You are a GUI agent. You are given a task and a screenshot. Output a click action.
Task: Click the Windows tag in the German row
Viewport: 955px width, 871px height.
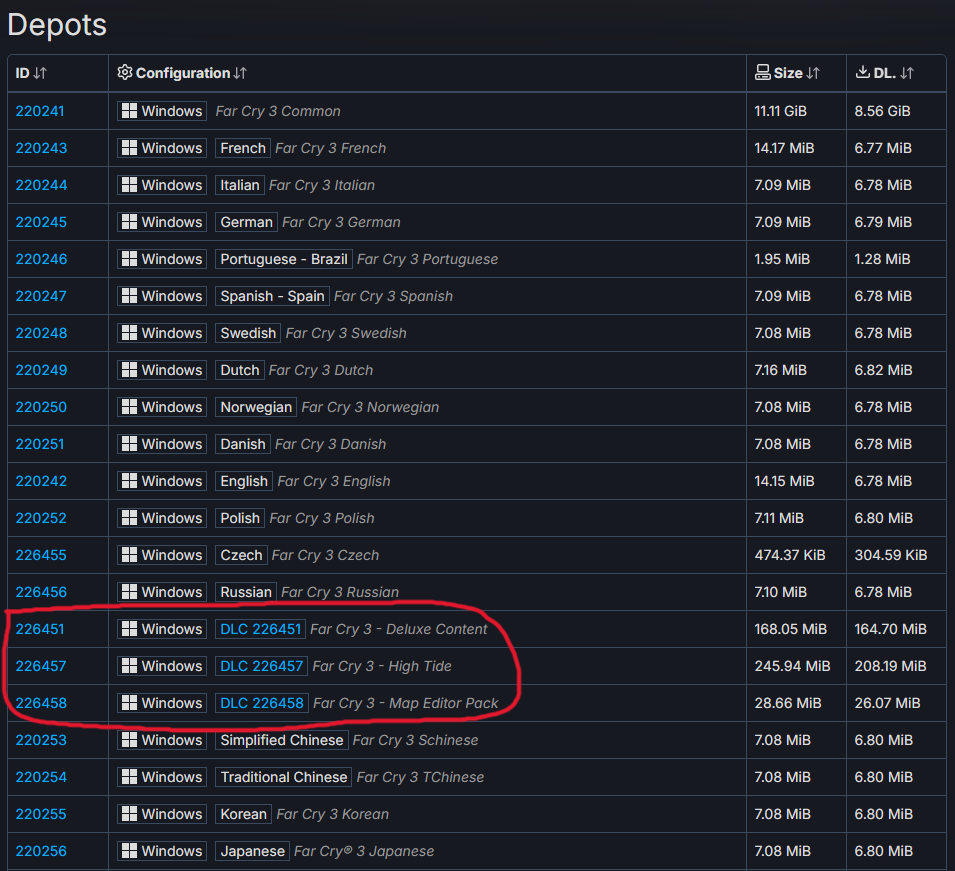162,222
